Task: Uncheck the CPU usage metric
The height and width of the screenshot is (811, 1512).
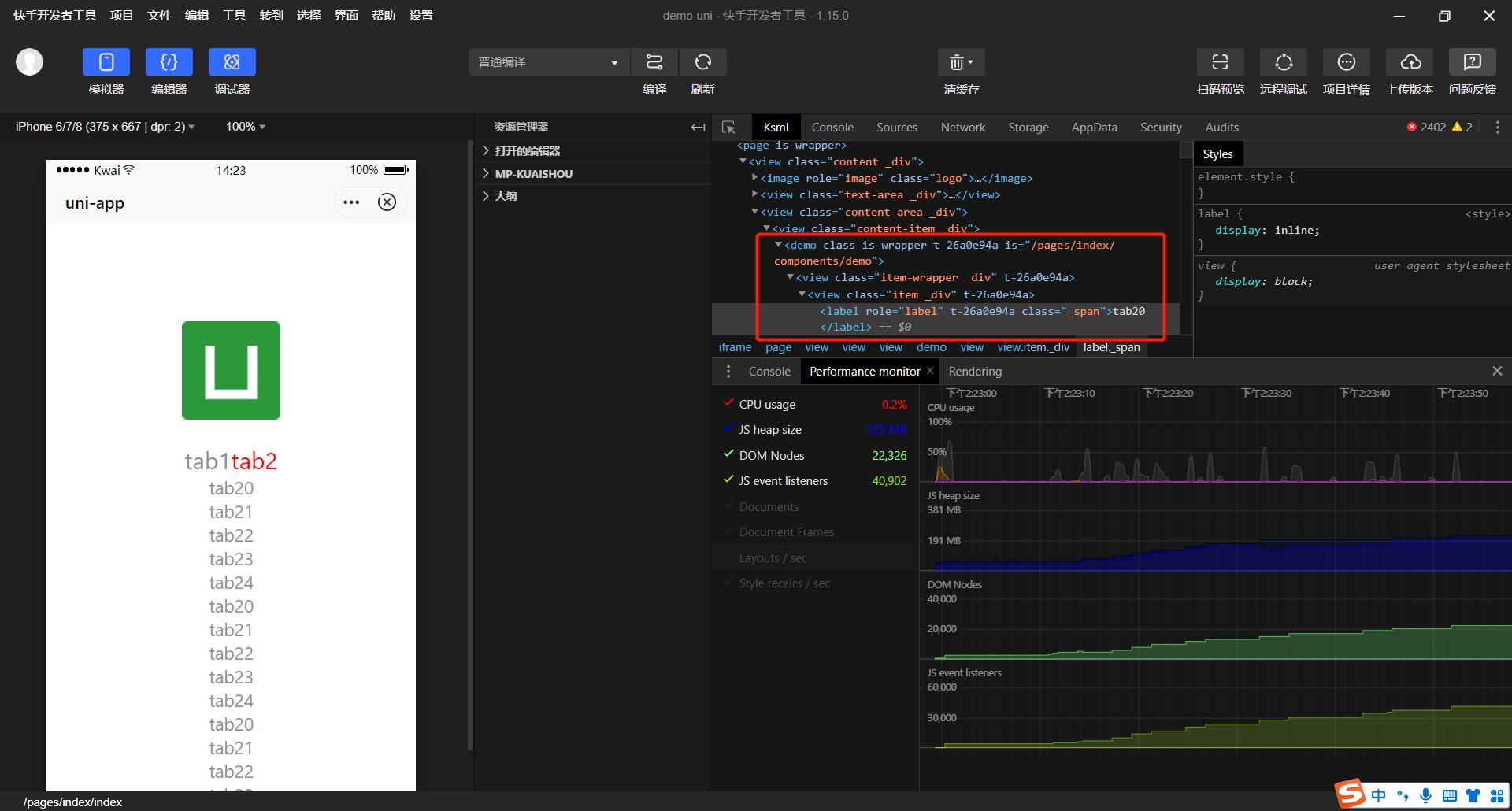Action: [x=728, y=404]
